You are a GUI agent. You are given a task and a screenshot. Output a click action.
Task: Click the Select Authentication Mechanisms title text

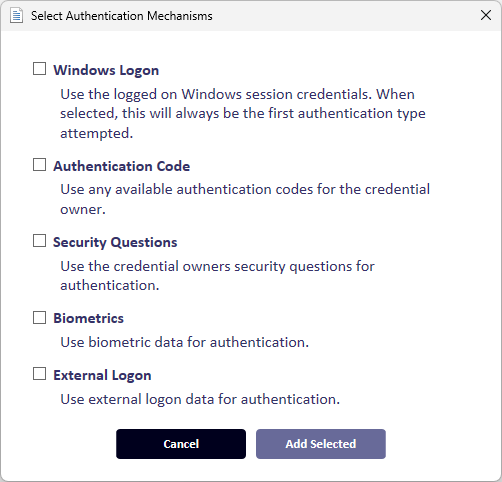click(122, 16)
